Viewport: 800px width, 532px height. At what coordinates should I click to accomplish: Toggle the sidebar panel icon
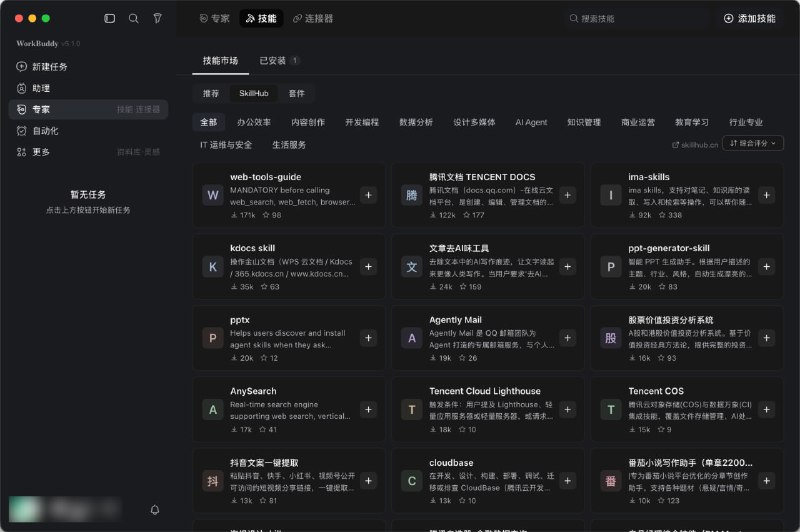pos(109,18)
